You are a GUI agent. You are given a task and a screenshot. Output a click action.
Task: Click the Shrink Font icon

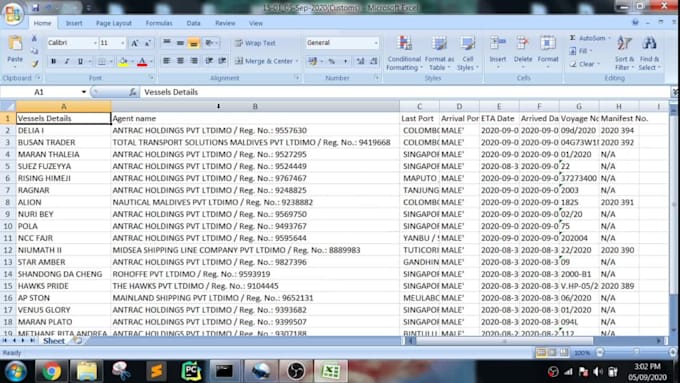point(147,43)
